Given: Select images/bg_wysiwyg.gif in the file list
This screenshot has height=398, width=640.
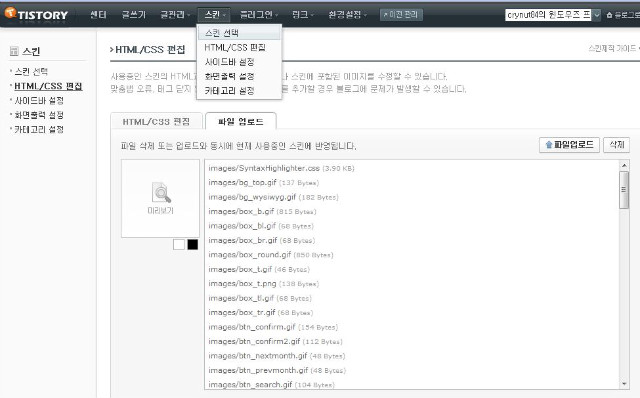Looking at the screenshot, I should click(x=273, y=197).
